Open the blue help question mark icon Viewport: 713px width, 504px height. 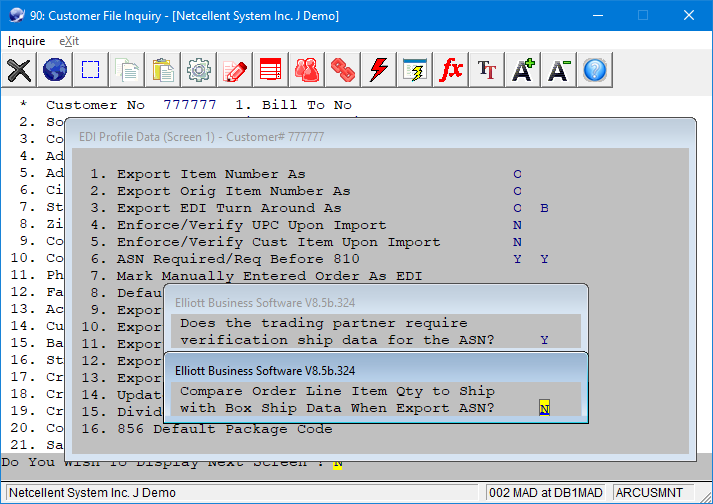(x=595, y=70)
